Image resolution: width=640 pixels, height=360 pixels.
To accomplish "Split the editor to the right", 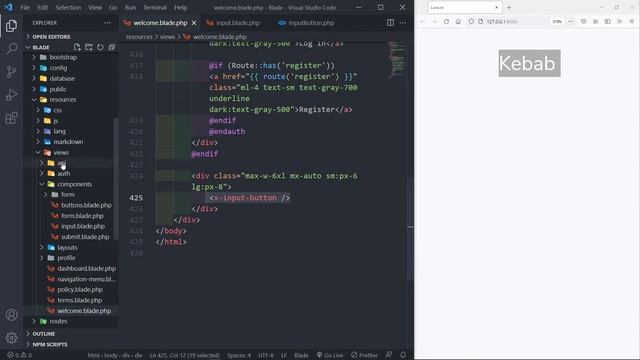I will click(391, 23).
